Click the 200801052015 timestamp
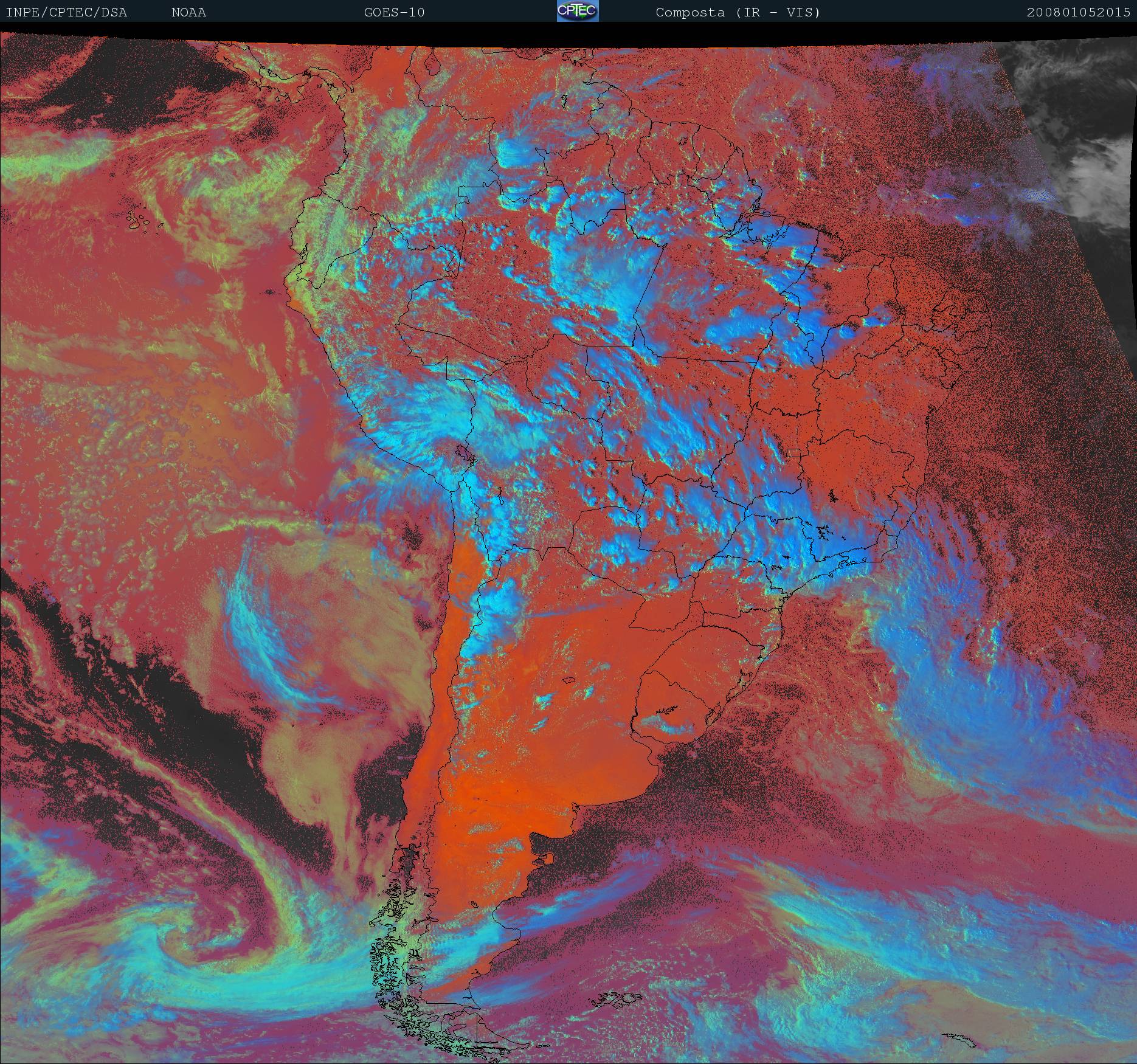Image resolution: width=1137 pixels, height=1064 pixels. [1079, 12]
